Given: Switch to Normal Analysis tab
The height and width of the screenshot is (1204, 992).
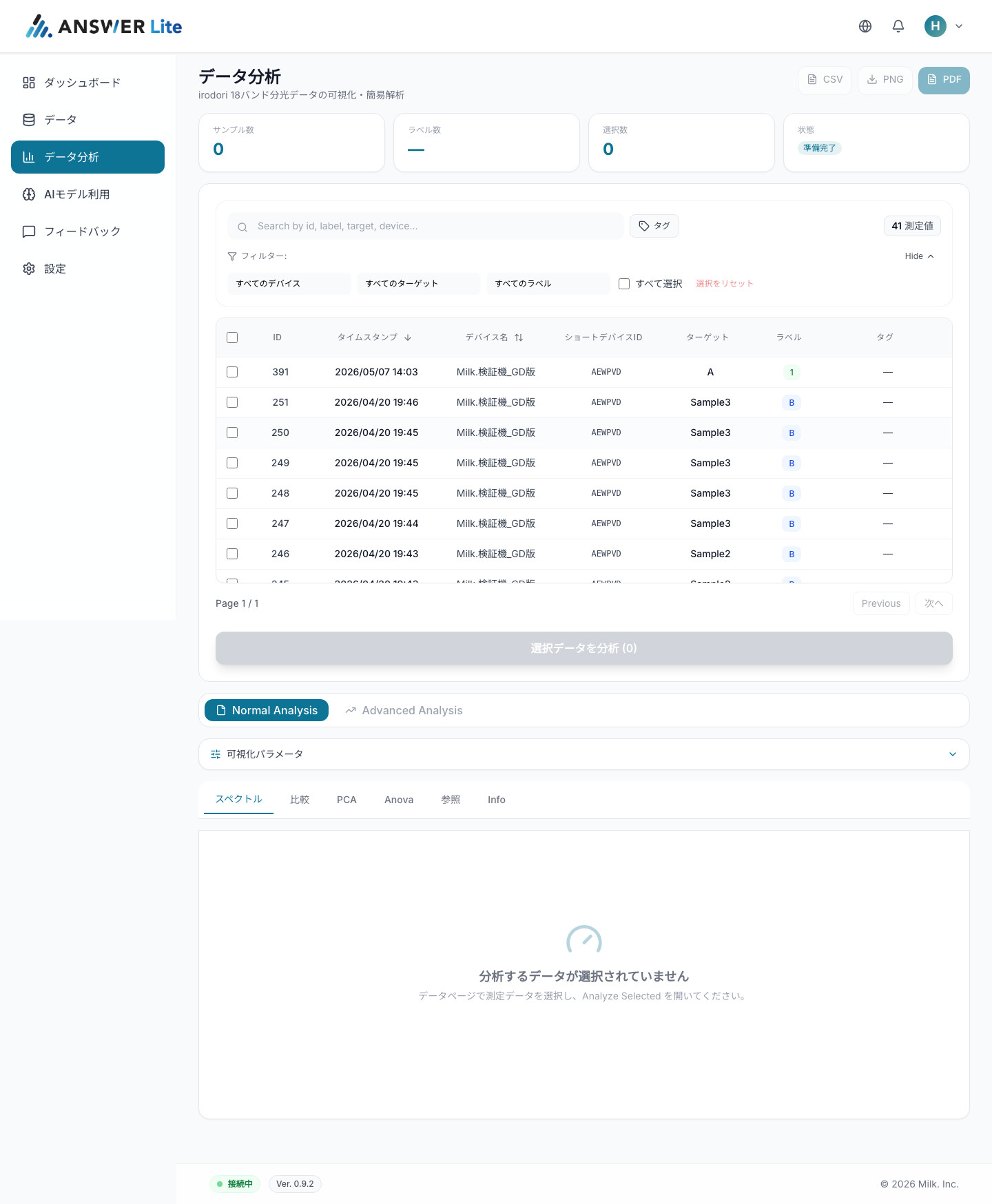Looking at the screenshot, I should 267,710.
